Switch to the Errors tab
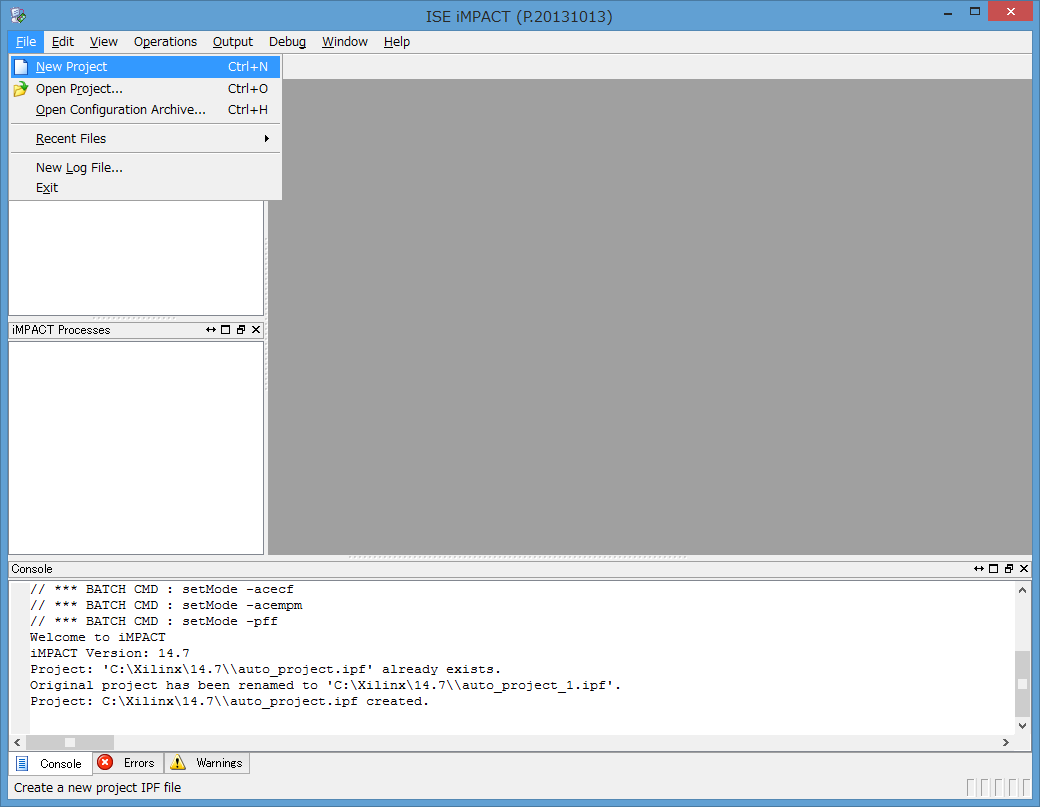This screenshot has width=1040, height=807. click(128, 763)
